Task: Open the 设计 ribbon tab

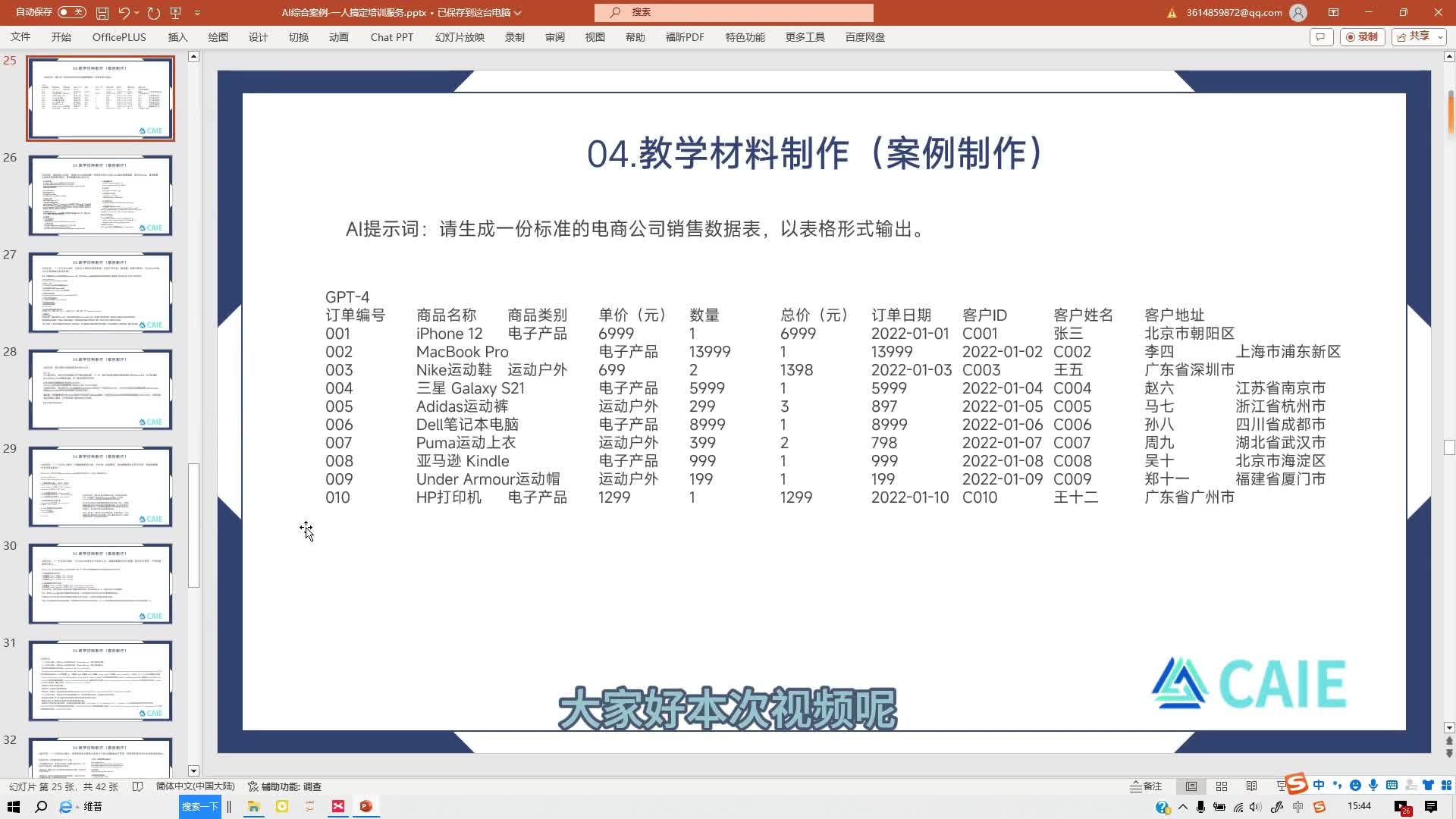Action: (x=258, y=37)
